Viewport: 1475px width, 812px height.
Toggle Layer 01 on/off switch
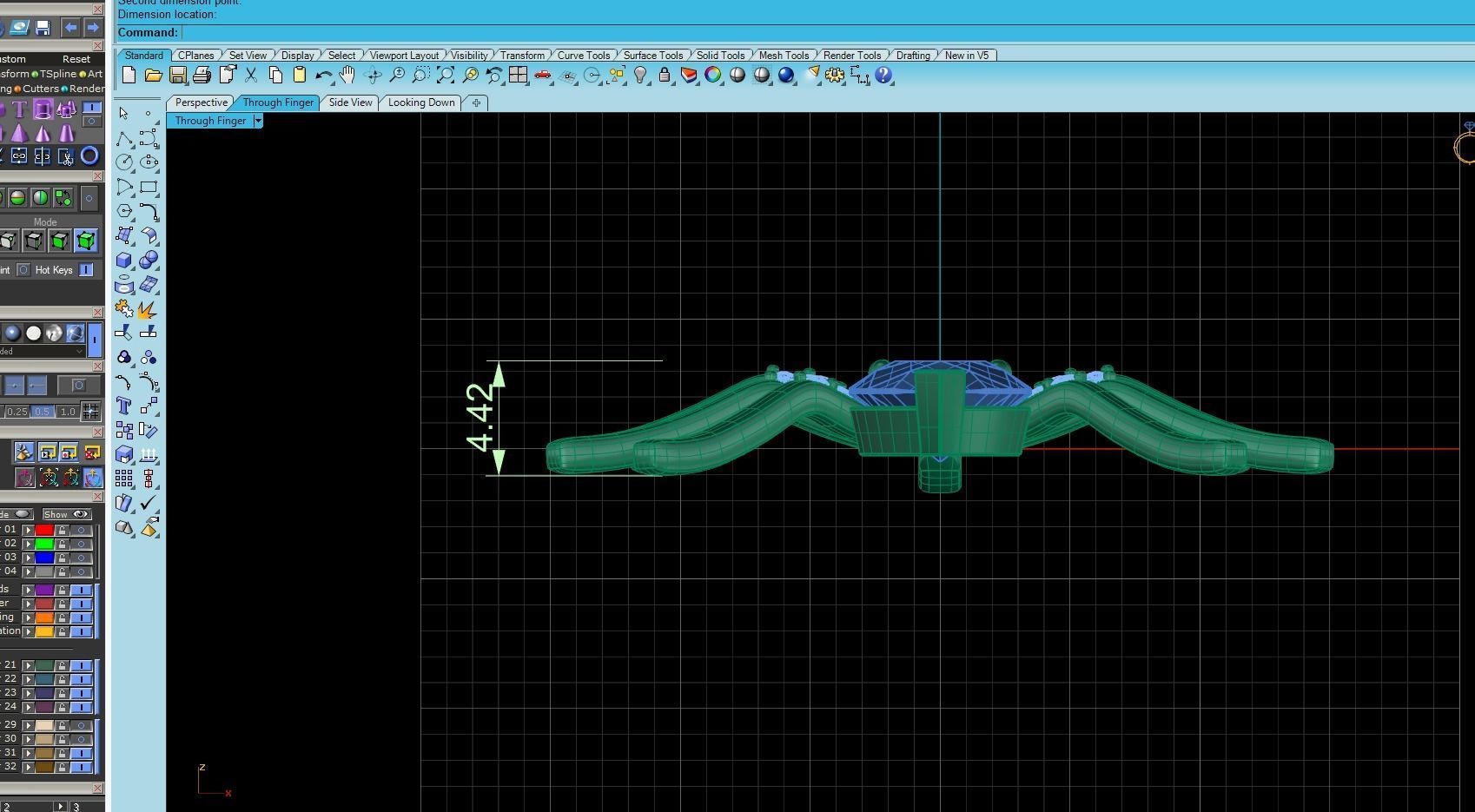click(x=82, y=530)
